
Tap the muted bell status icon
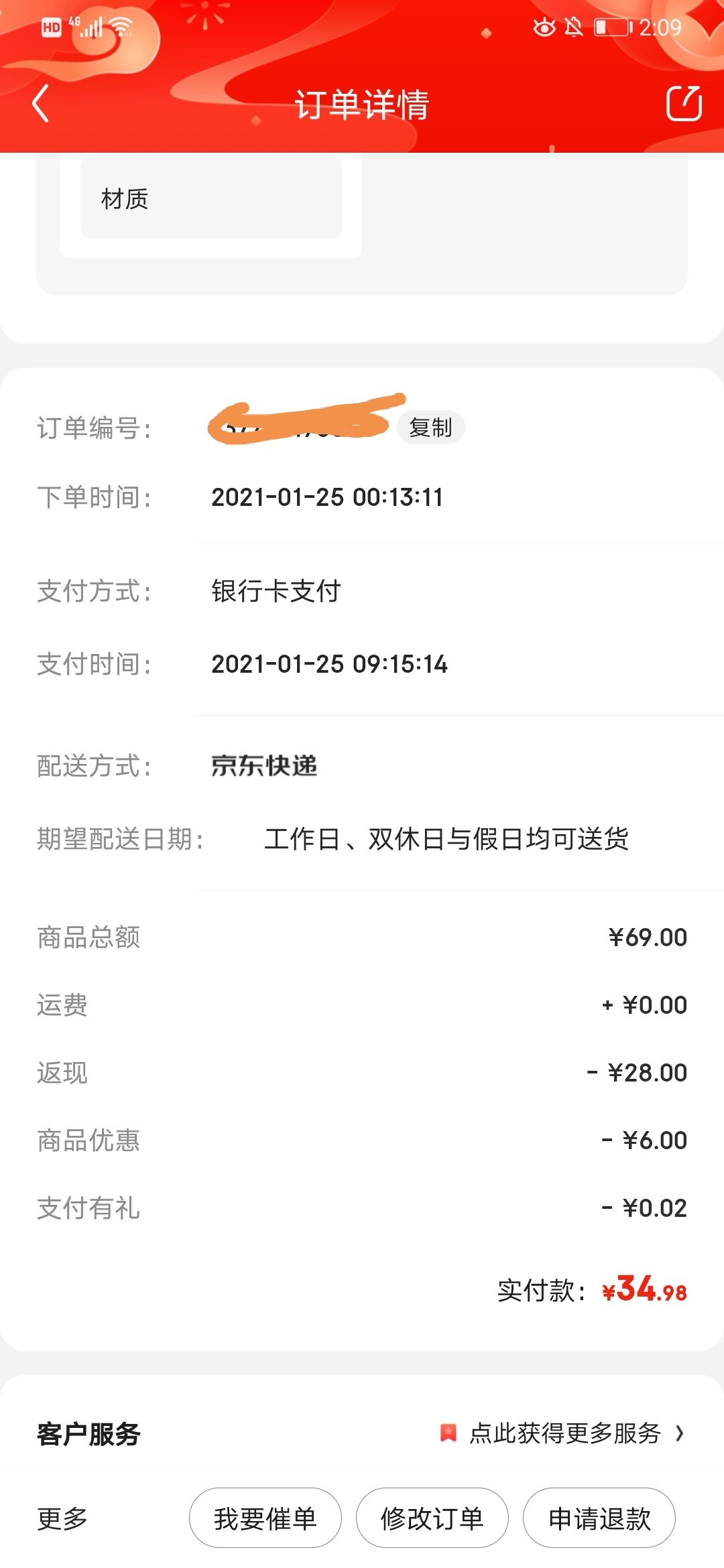click(573, 27)
